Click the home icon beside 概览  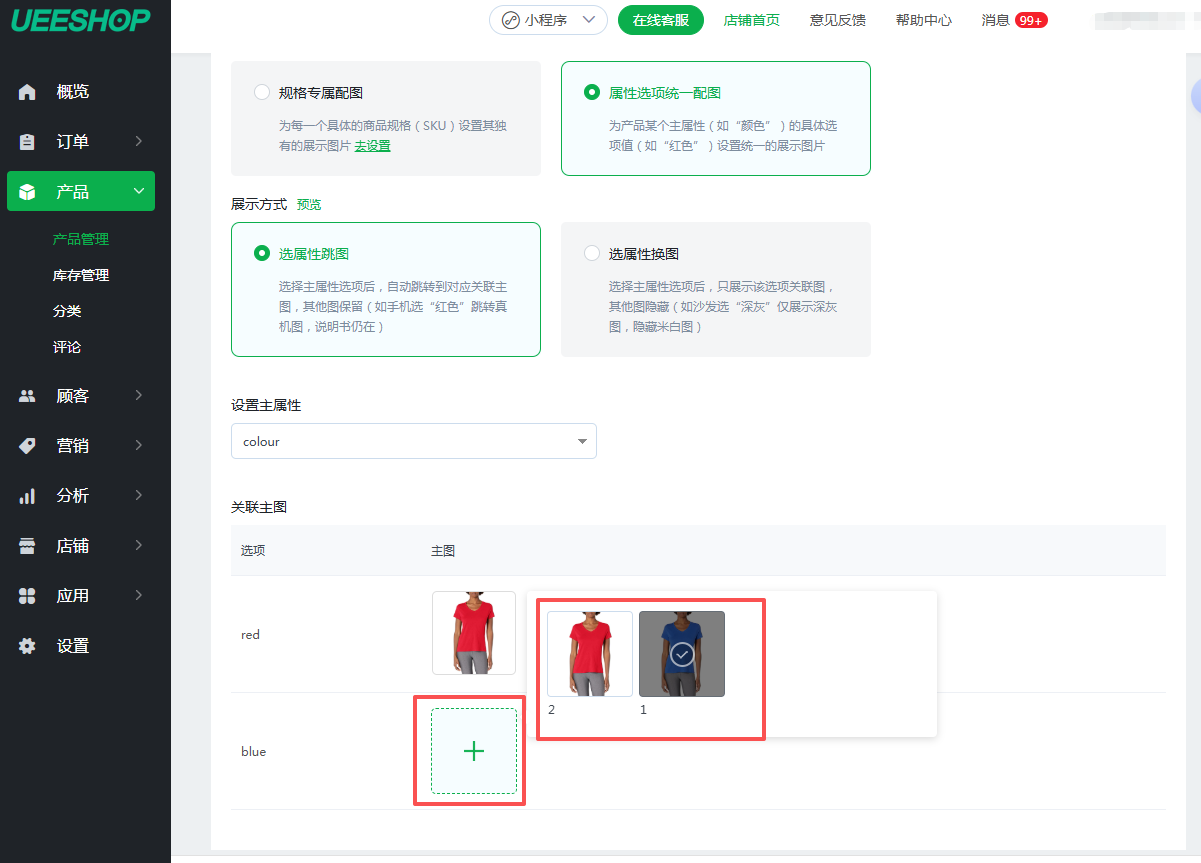[x=28, y=92]
